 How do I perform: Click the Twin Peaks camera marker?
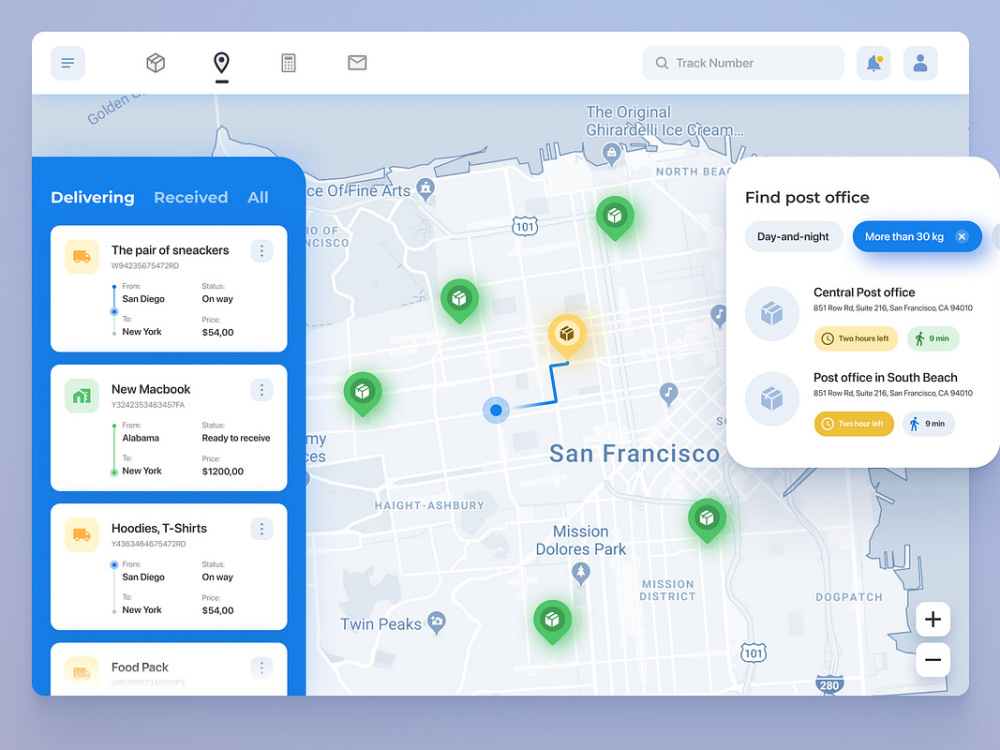(x=436, y=622)
